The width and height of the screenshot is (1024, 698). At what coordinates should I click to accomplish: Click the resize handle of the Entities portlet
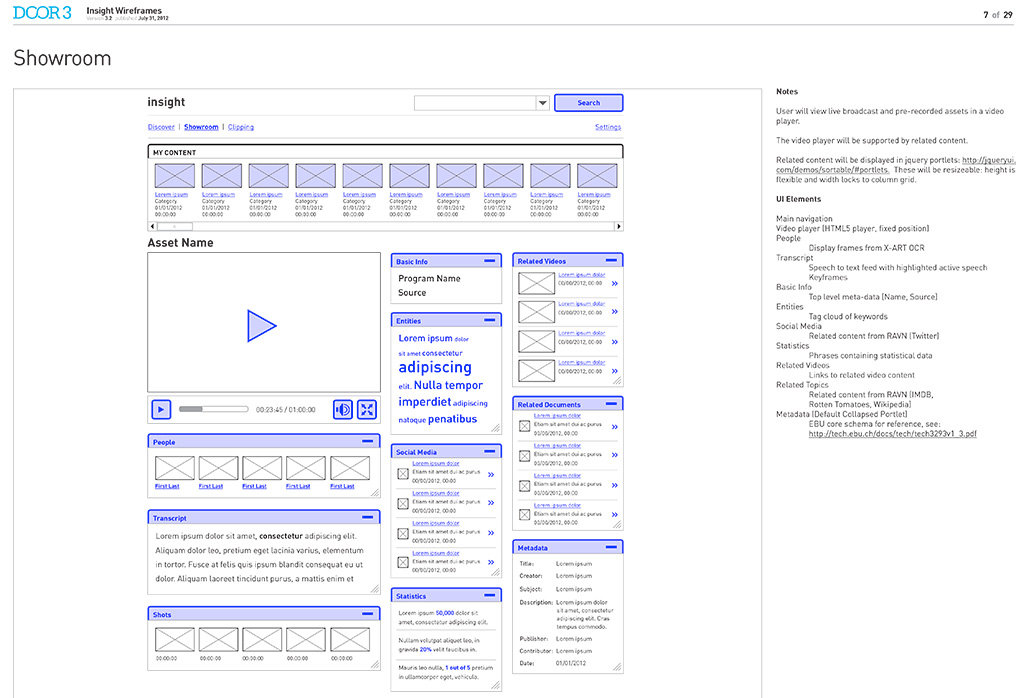tap(496, 428)
